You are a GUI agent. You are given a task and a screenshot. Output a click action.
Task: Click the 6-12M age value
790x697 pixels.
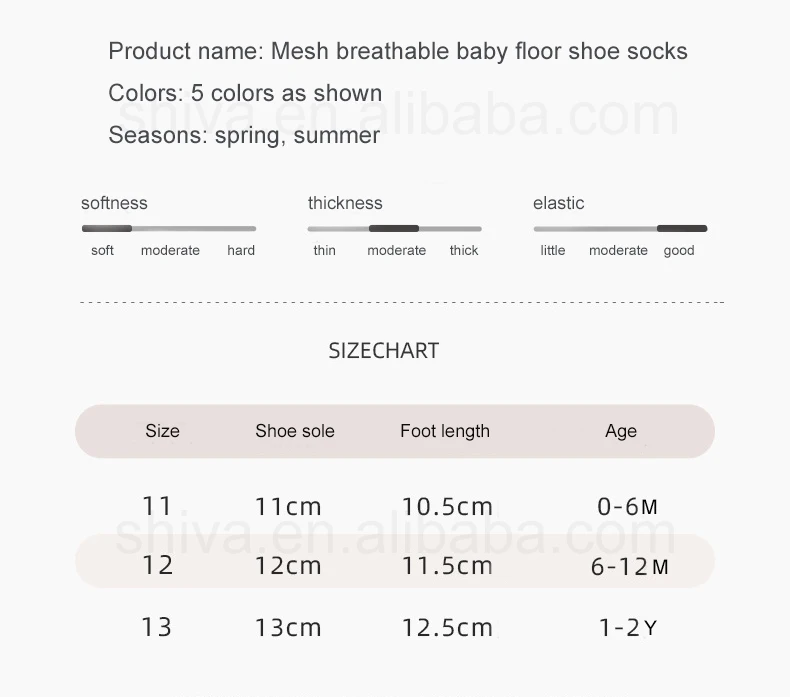pos(630,567)
